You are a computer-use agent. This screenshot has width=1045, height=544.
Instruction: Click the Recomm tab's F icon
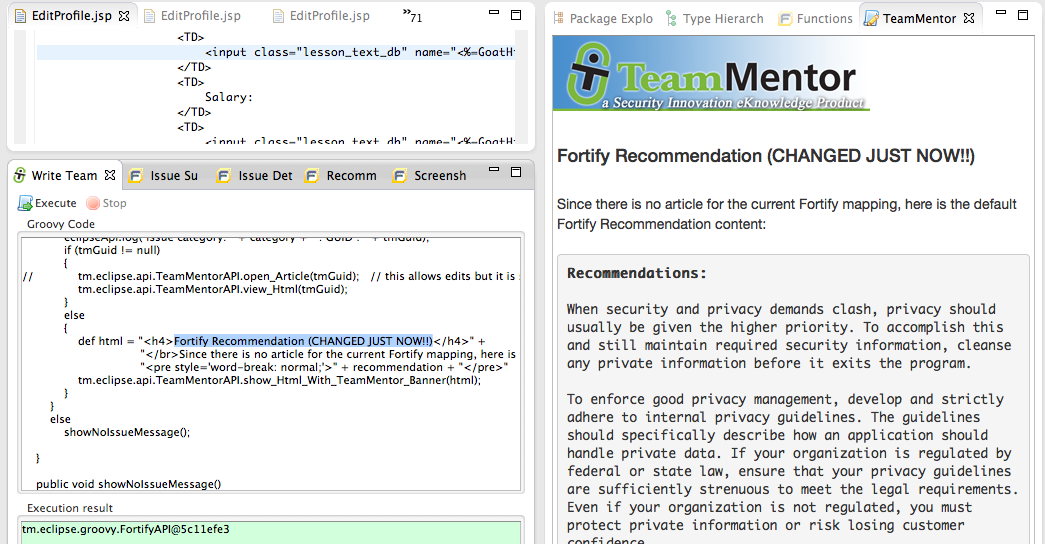click(x=312, y=176)
